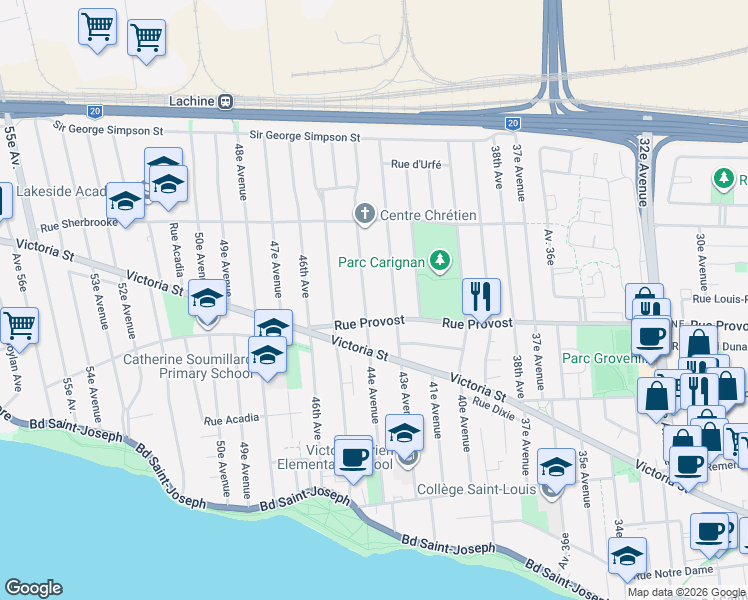Image resolution: width=748 pixels, height=600 pixels.
Task: Select the 44e Avenue street label
Action: click(x=372, y=395)
